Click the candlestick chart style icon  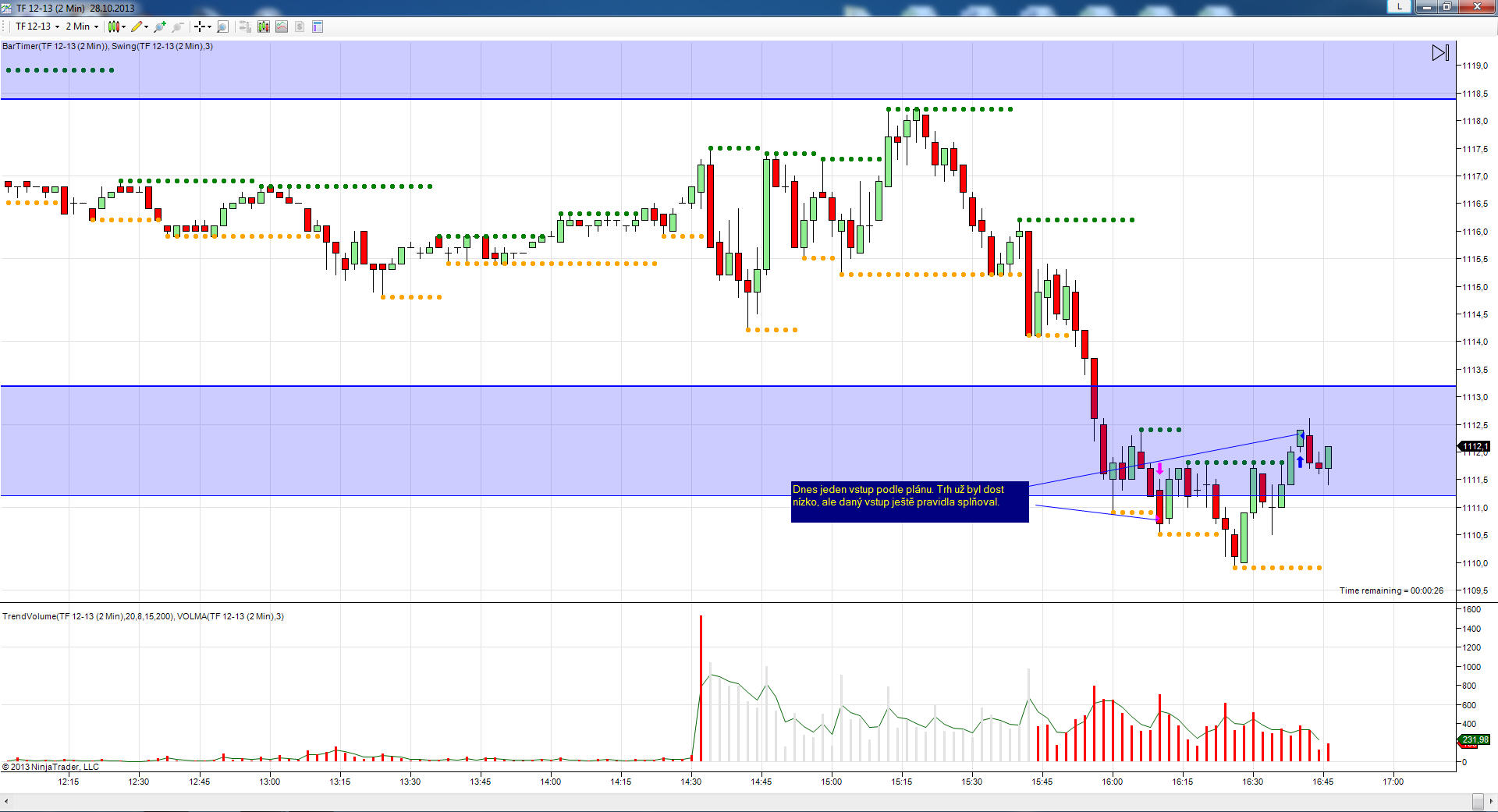tap(114, 27)
